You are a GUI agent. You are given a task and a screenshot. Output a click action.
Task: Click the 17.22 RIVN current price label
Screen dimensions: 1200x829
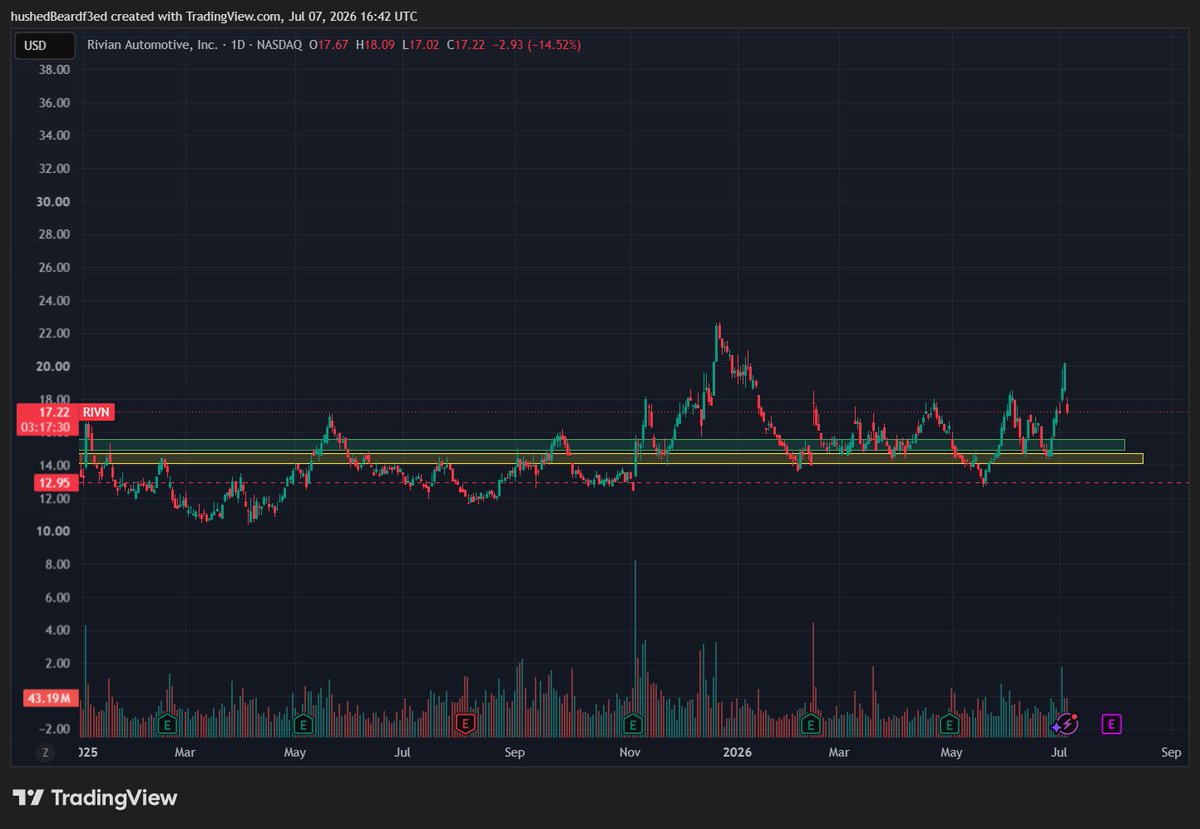[64, 411]
